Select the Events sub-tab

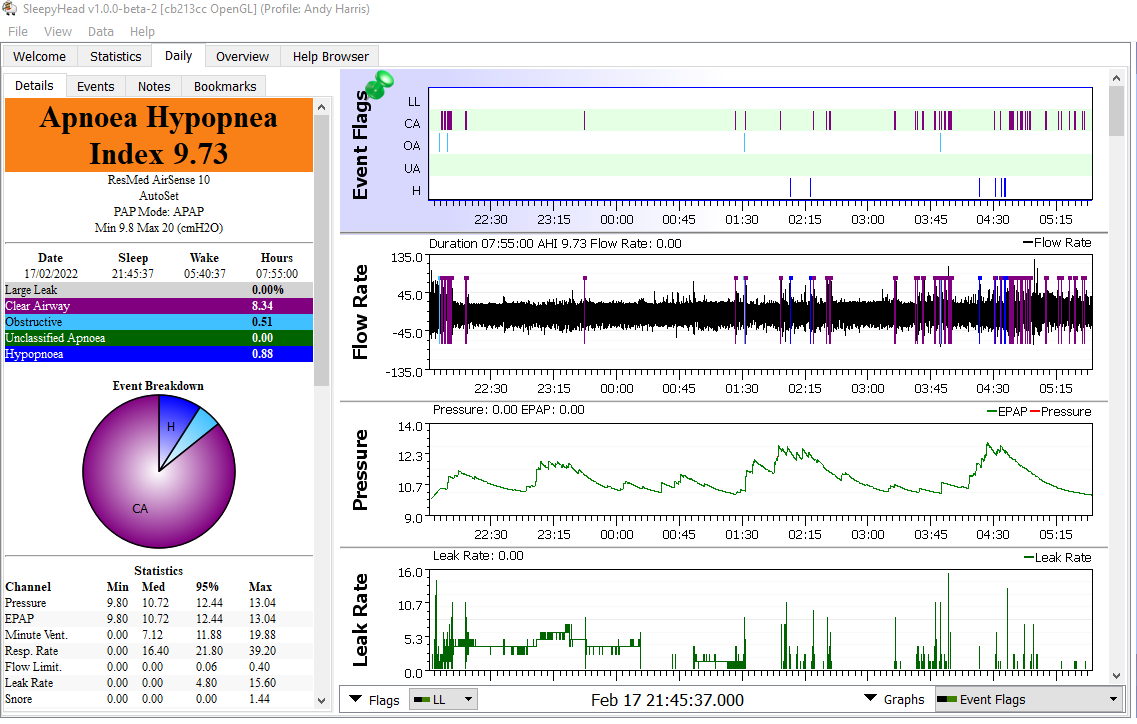coord(96,86)
